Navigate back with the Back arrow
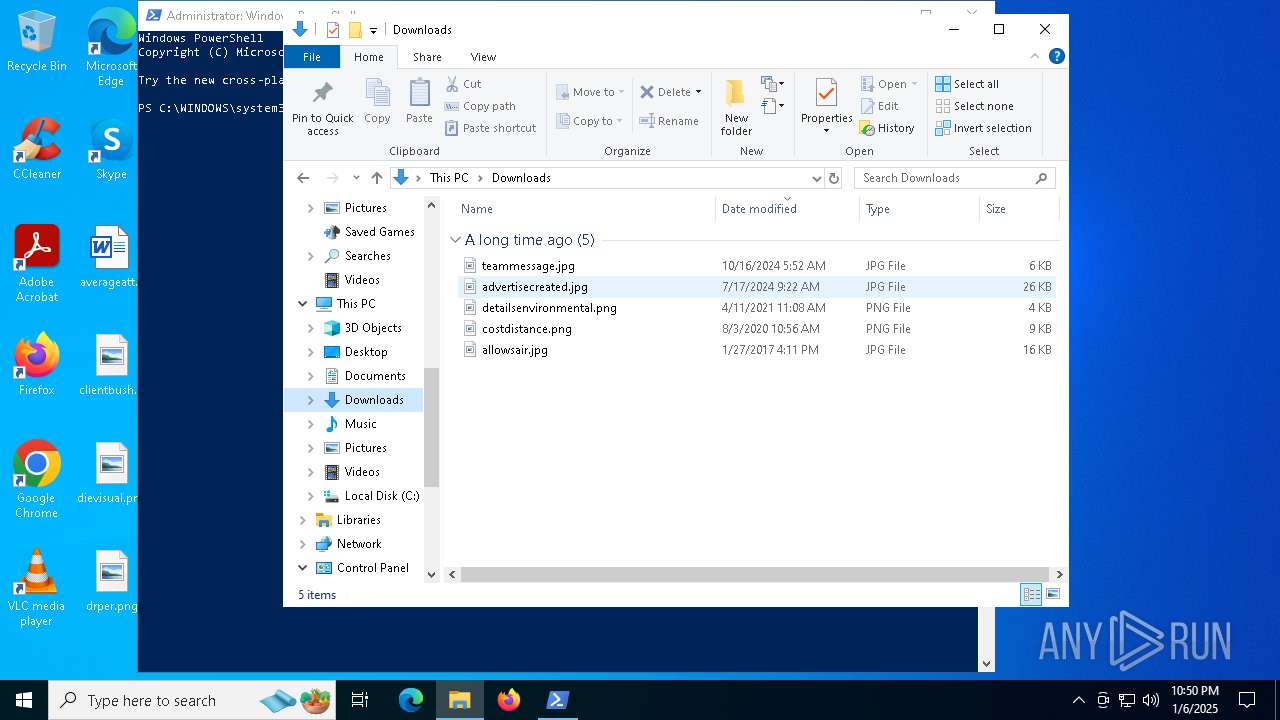Viewport: 1280px width, 720px height. pos(303,178)
